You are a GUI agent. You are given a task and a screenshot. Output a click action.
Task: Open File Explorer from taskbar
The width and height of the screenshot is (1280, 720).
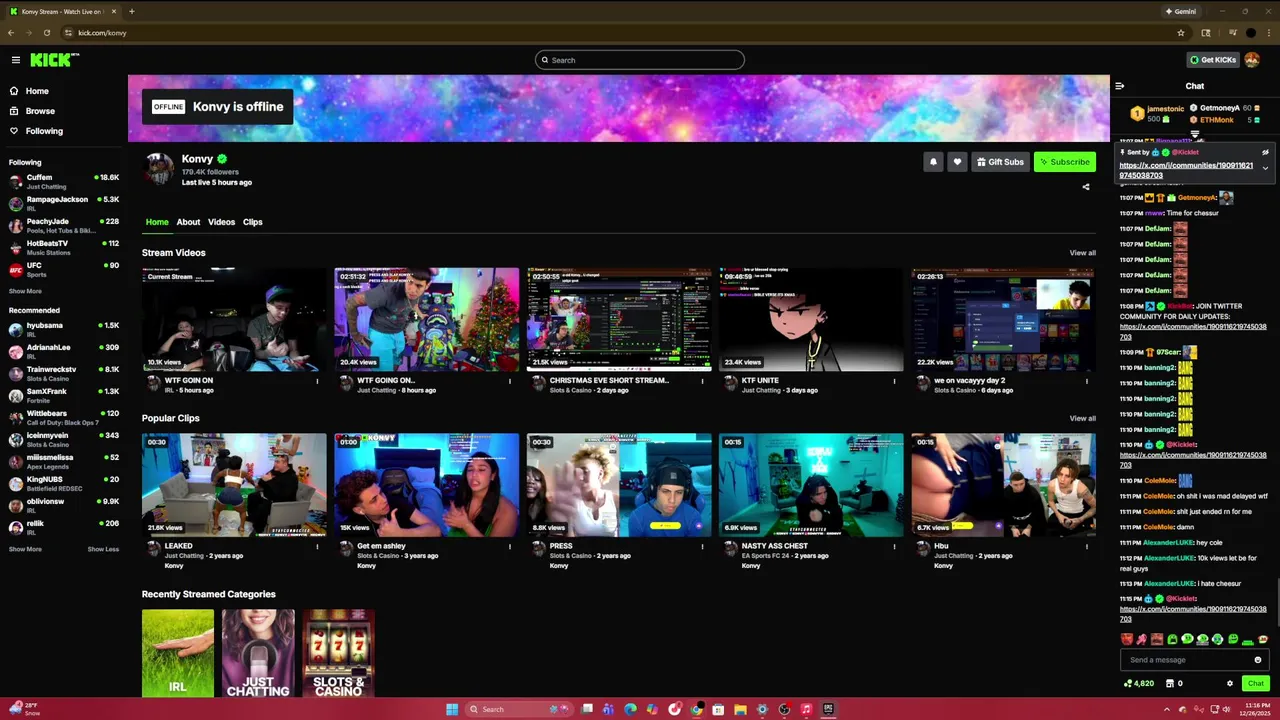pos(740,709)
